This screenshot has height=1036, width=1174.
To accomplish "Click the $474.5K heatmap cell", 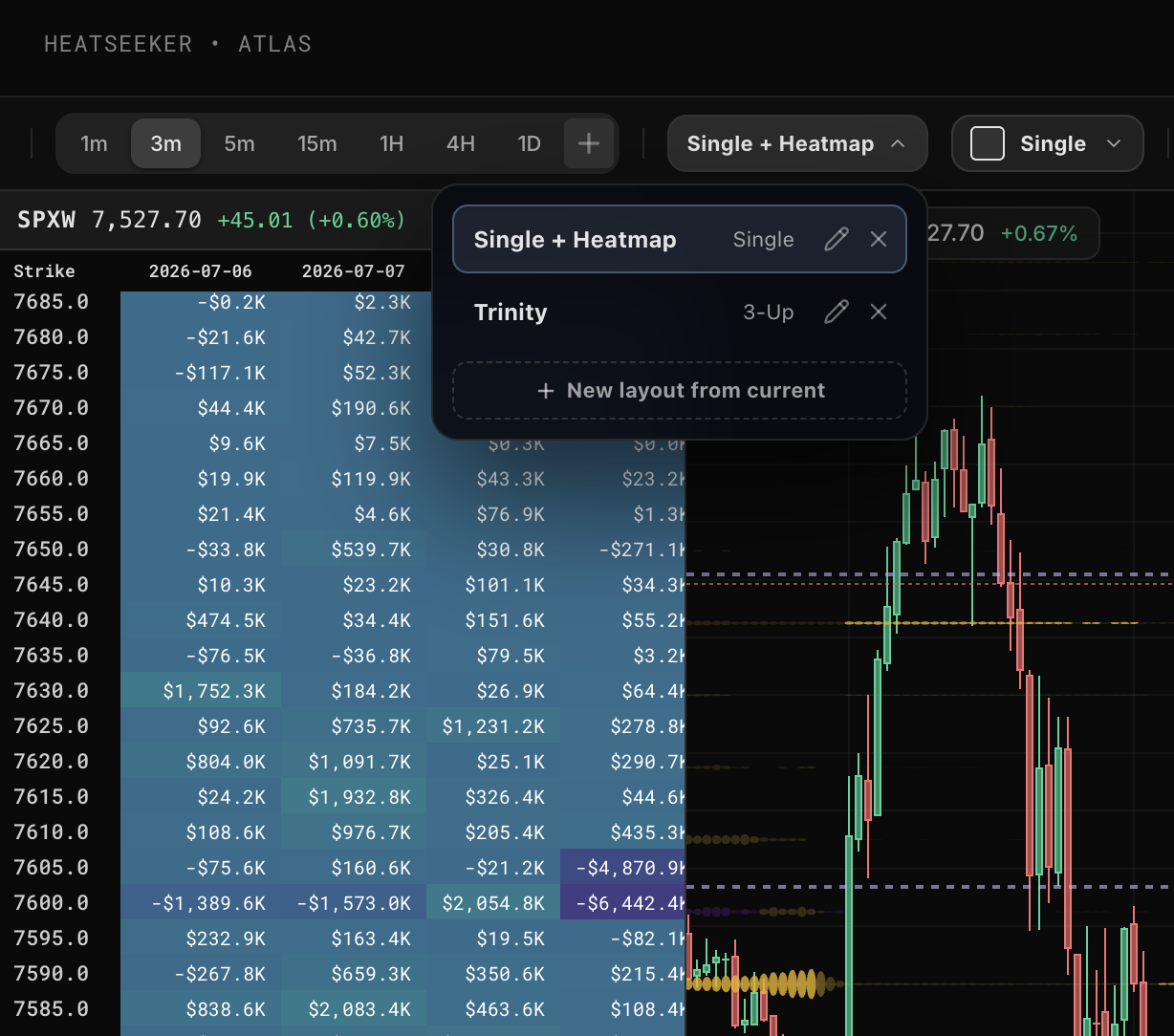I will pos(201,619).
